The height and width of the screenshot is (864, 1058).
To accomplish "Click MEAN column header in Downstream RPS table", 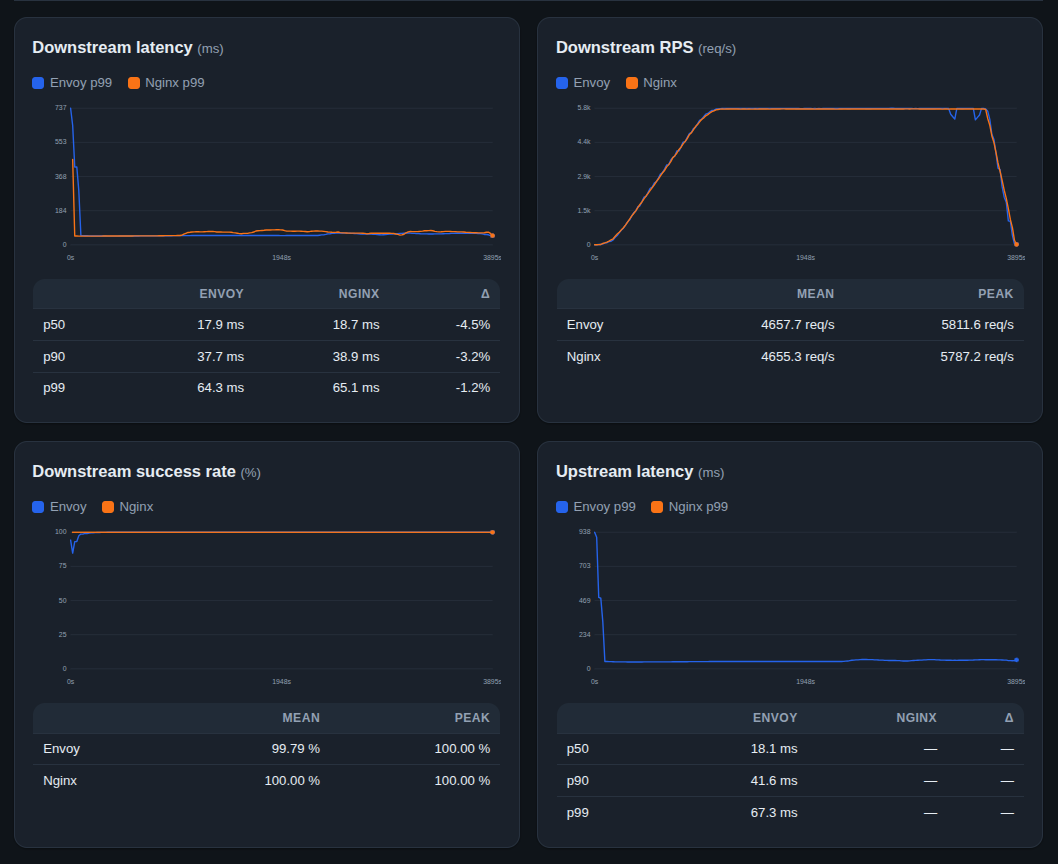I will (x=815, y=294).
